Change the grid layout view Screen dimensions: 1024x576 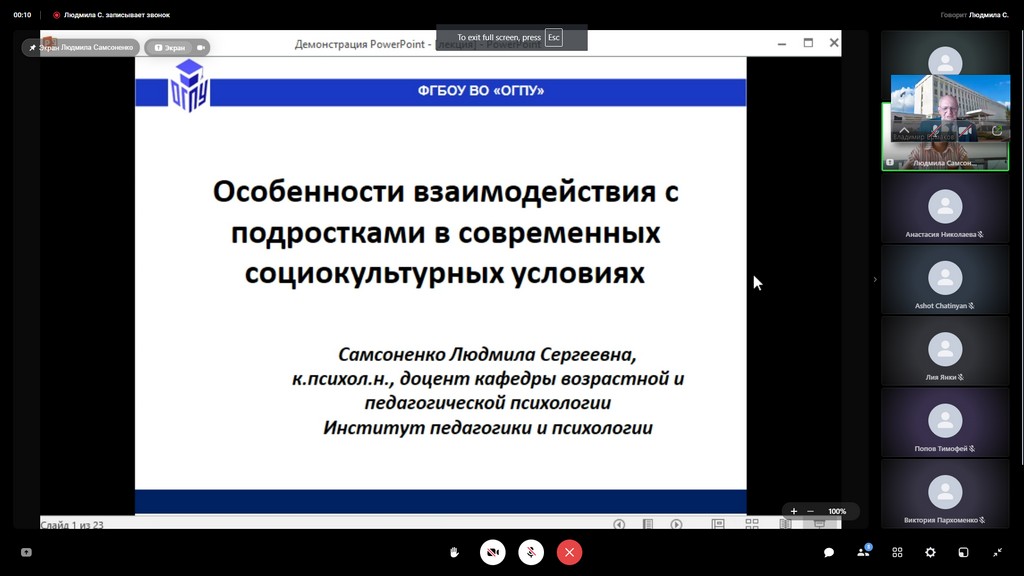(897, 552)
